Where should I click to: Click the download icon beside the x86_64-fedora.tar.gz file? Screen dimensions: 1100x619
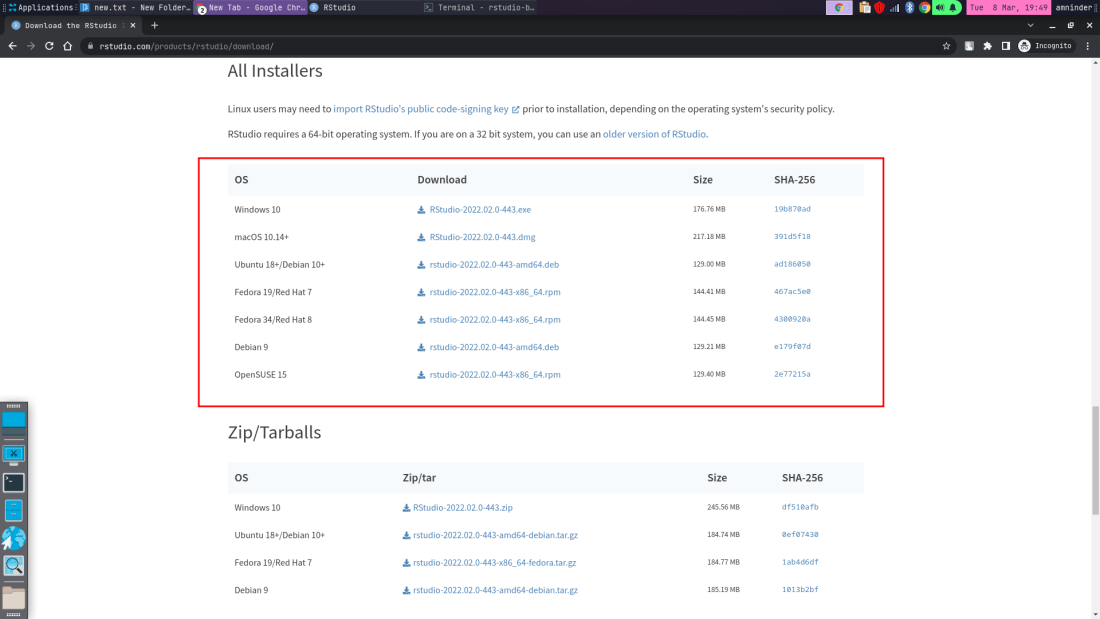click(x=406, y=563)
